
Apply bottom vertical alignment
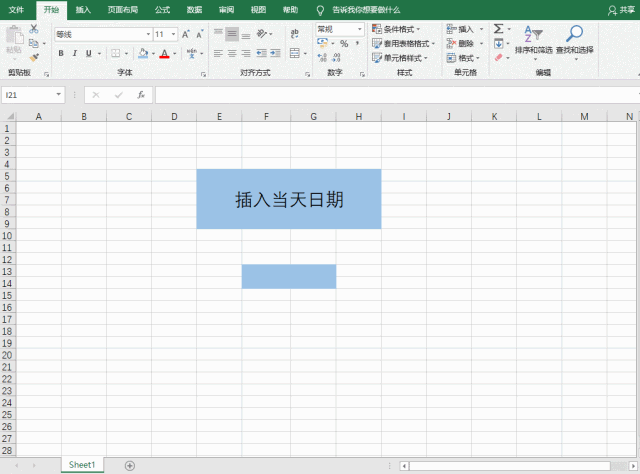point(246,33)
